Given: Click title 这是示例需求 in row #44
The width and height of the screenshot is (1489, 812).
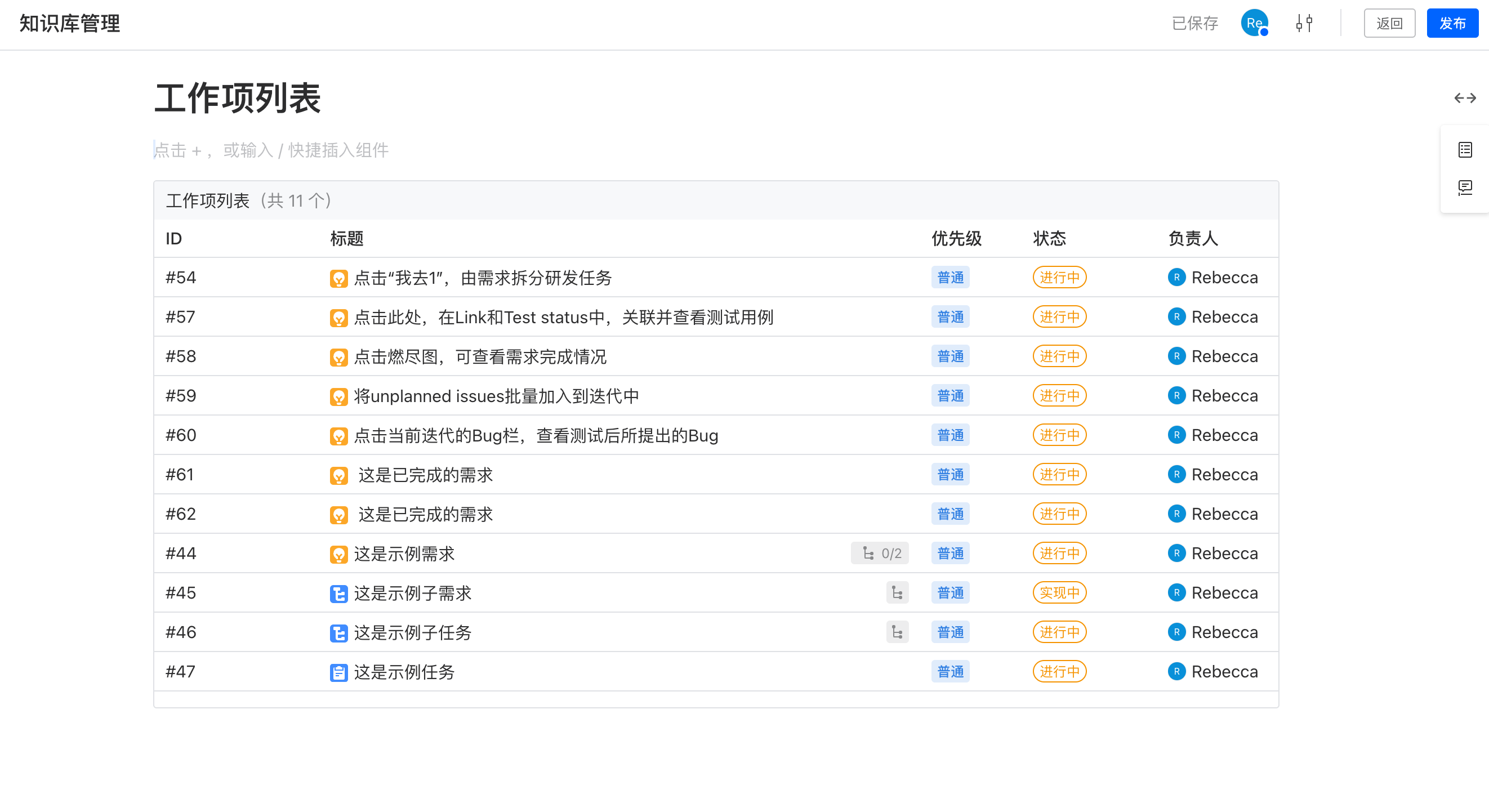Looking at the screenshot, I should 404,554.
